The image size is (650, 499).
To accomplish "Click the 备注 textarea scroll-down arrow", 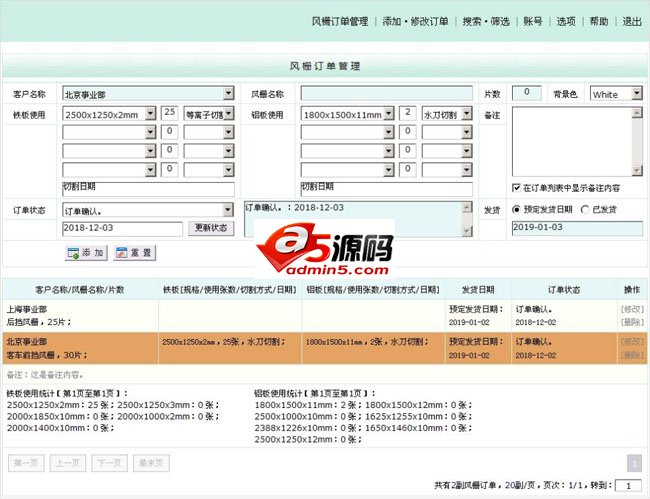I will 637,170.
